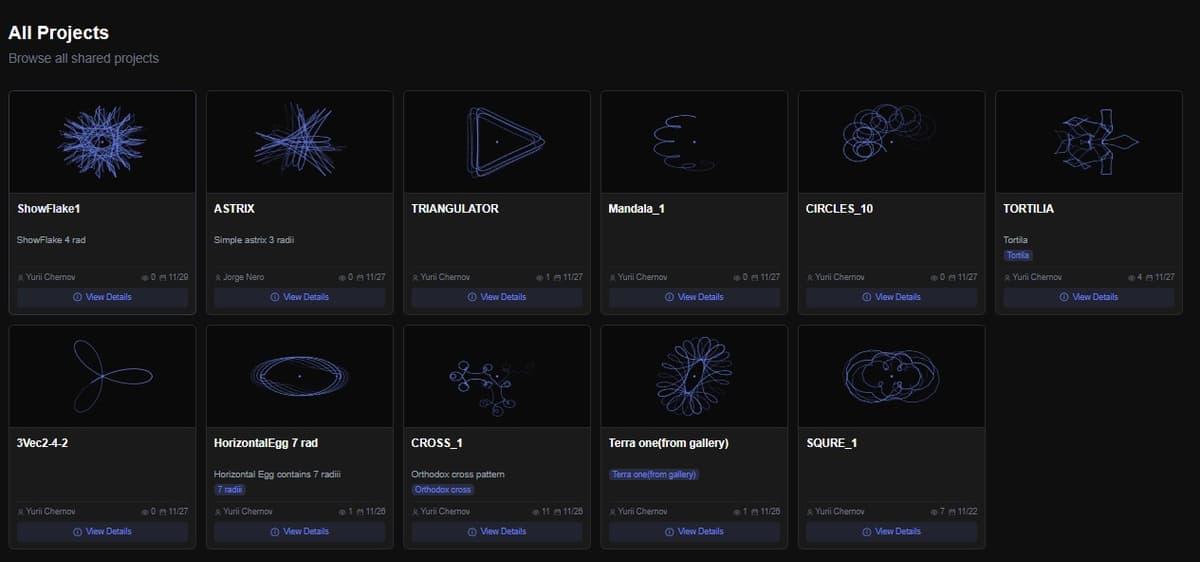Image resolution: width=1200 pixels, height=562 pixels.
Task: Click the TRIANGULATOR card title
Action: (x=455, y=209)
